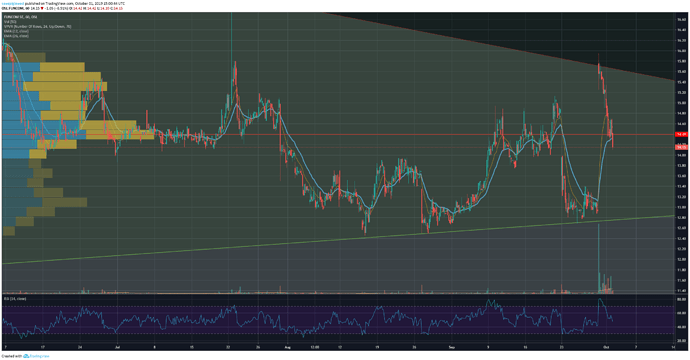This screenshot has height=360, width=690.
Task: Click the Jul label on time axis
Action: pyautogui.click(x=117, y=347)
